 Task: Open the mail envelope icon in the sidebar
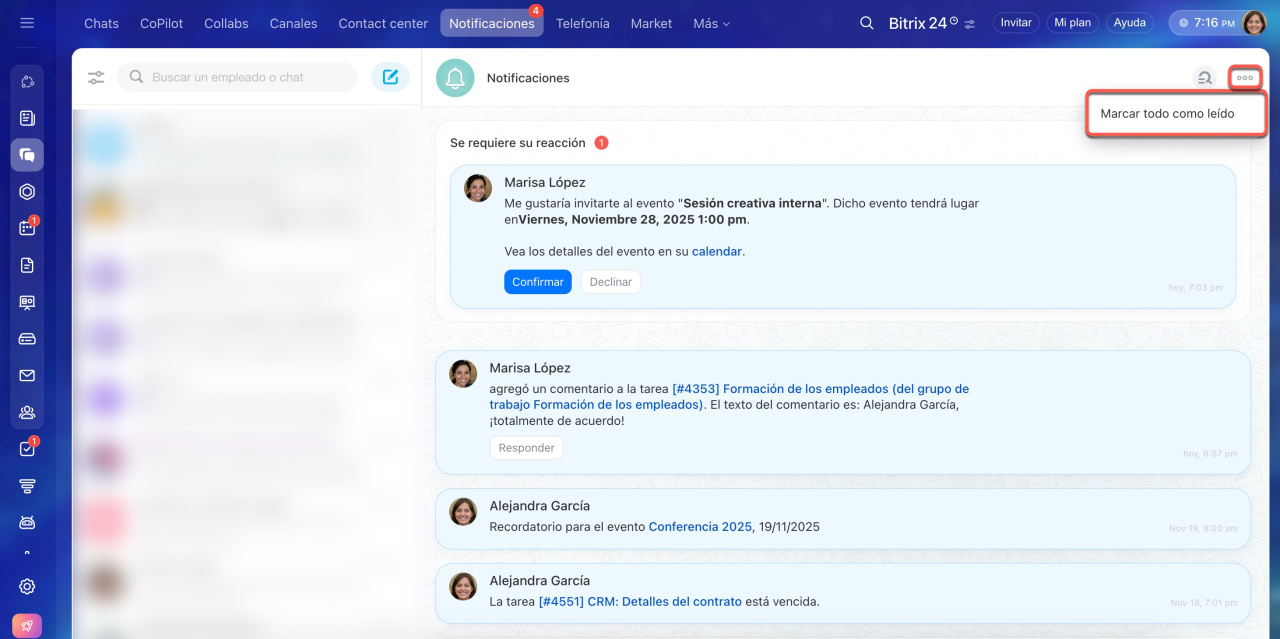coord(27,376)
